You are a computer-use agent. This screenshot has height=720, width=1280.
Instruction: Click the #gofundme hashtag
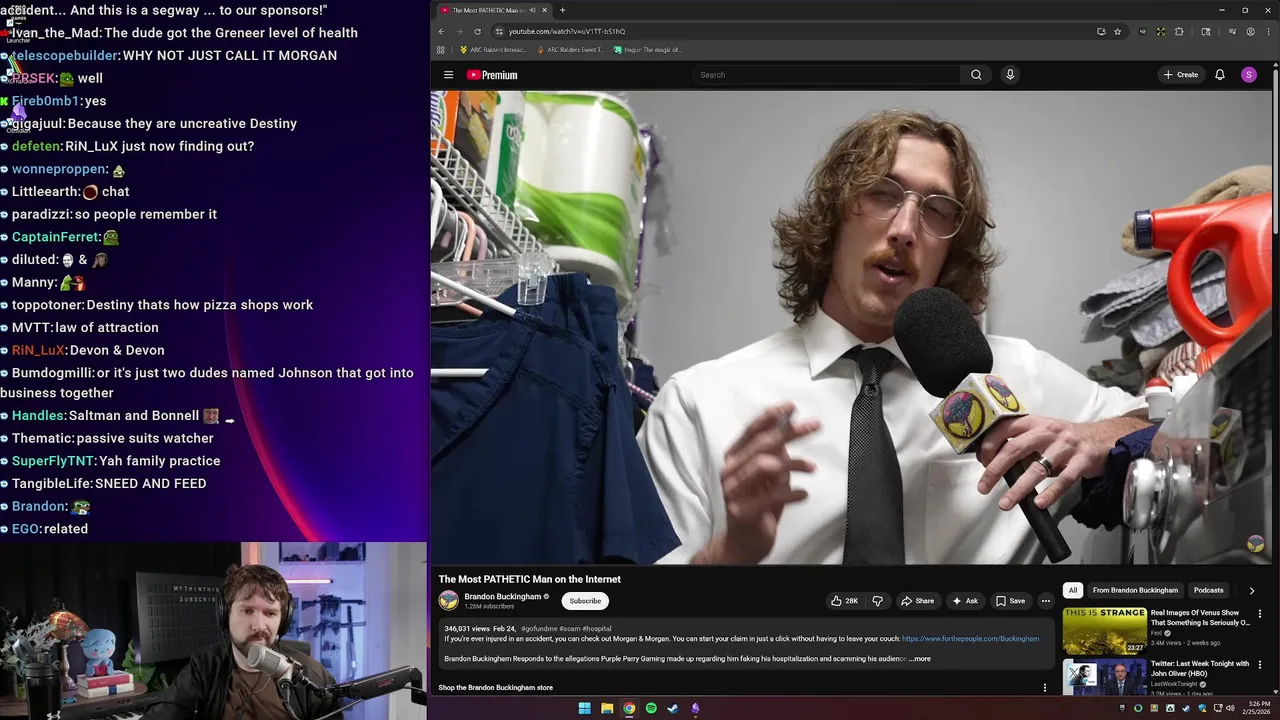point(538,629)
